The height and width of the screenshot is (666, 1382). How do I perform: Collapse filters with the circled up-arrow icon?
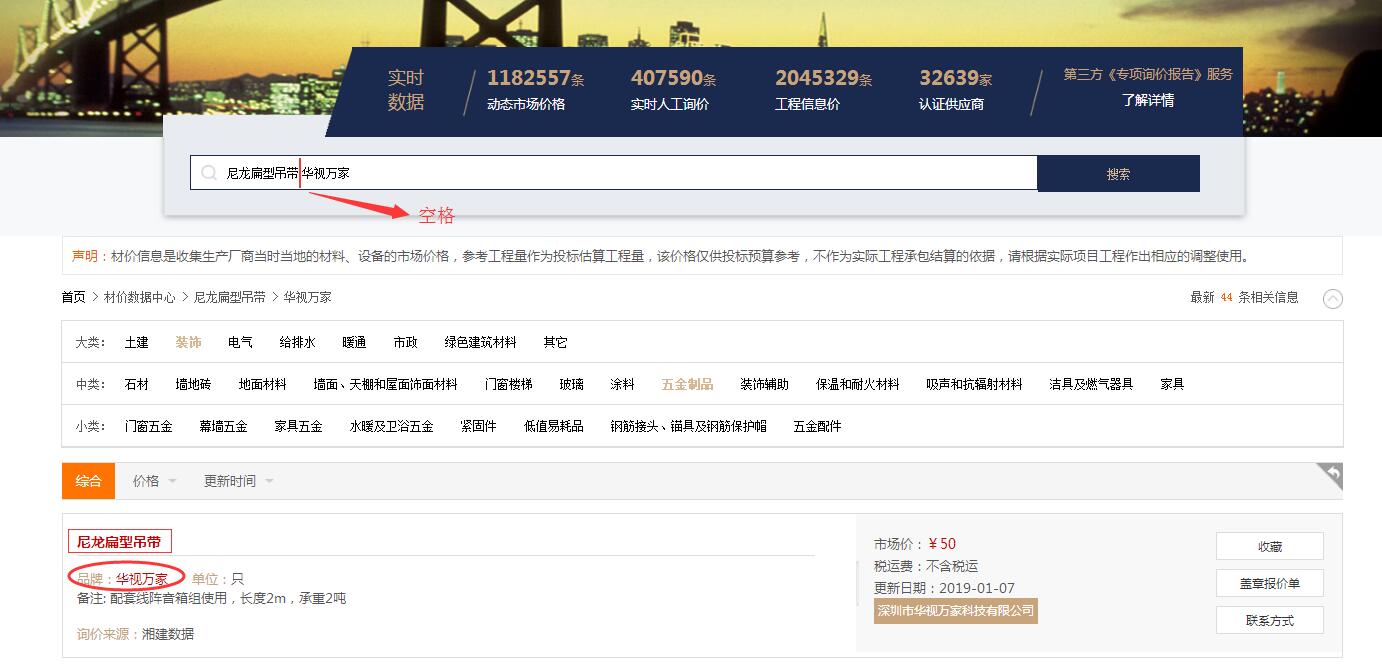click(x=1333, y=298)
